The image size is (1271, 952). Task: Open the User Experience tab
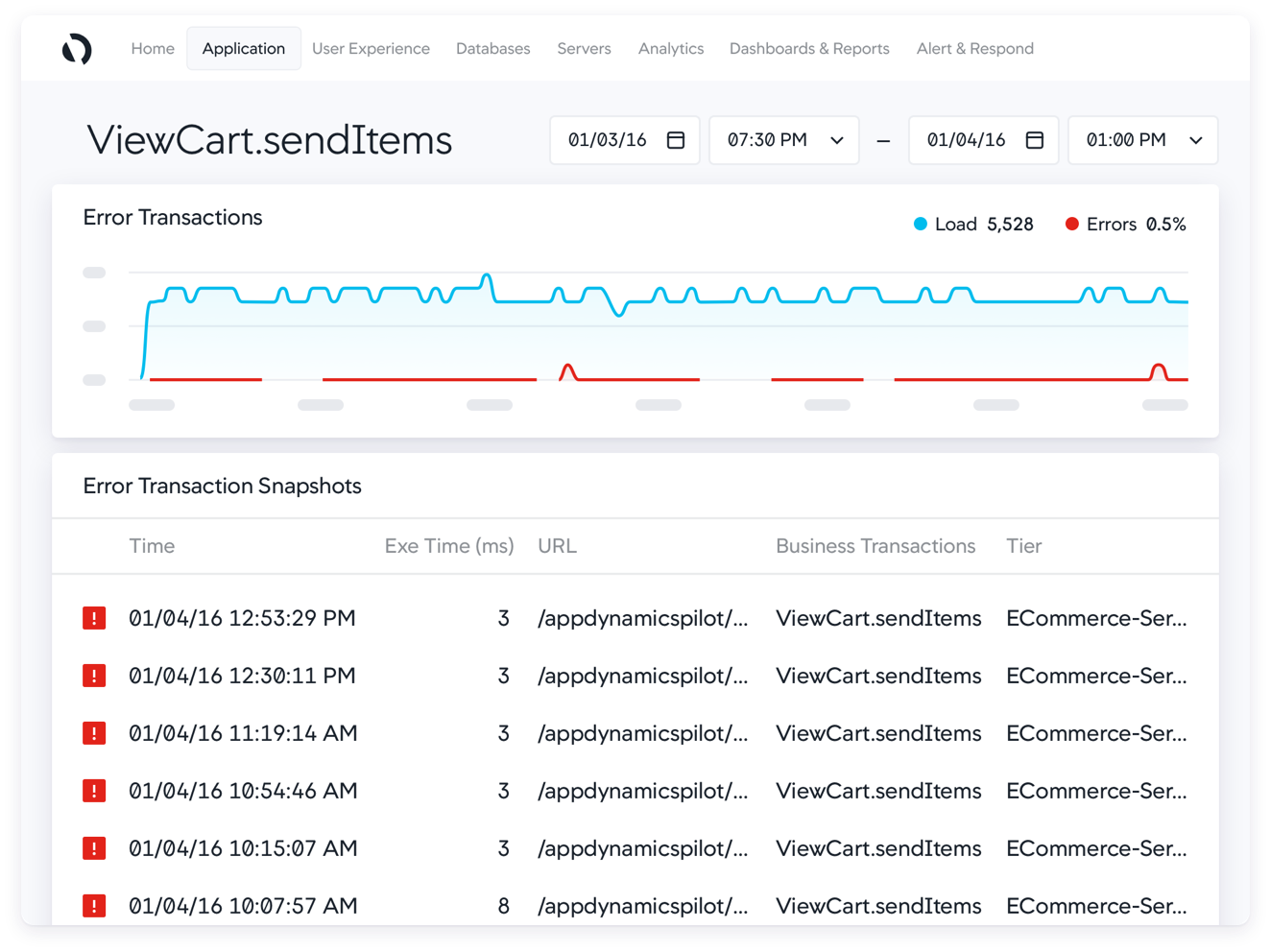[371, 49]
